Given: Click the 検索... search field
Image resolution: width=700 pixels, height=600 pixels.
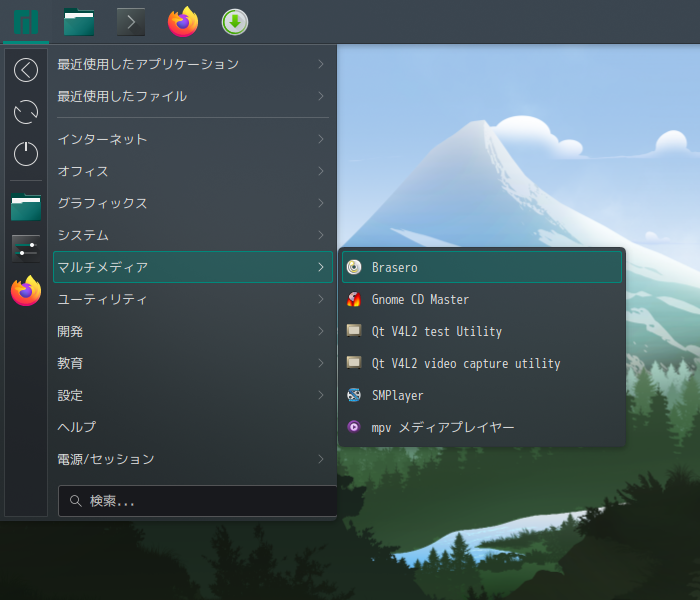Looking at the screenshot, I should (197, 501).
